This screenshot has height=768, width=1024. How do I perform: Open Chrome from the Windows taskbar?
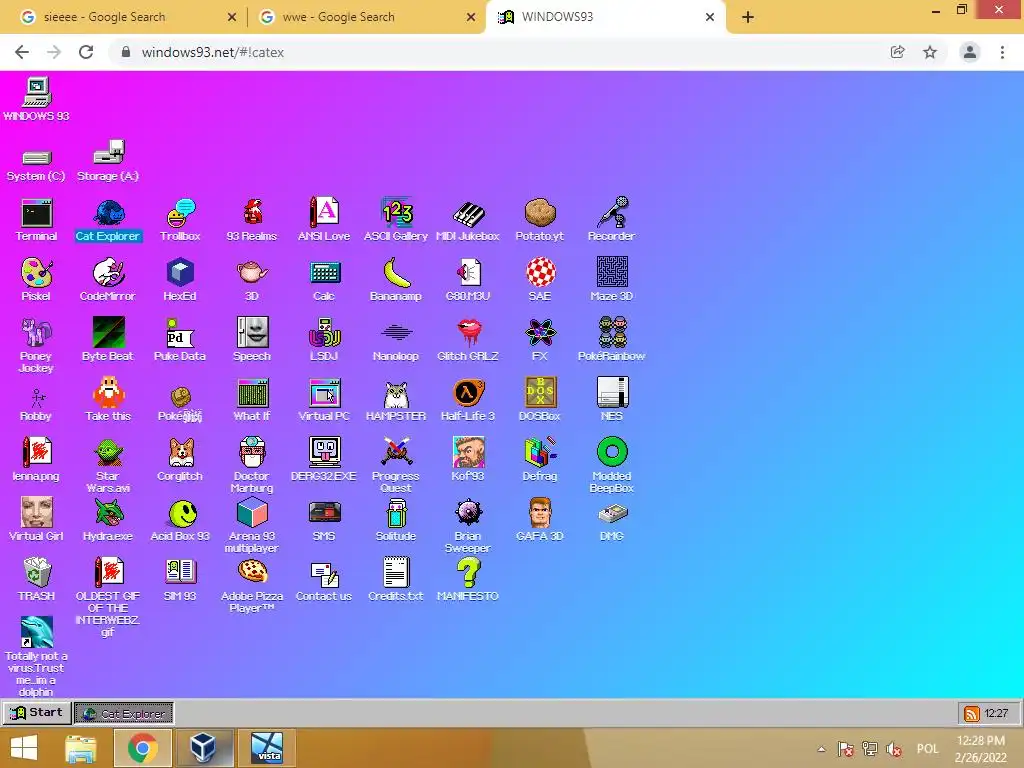pyautogui.click(x=142, y=748)
